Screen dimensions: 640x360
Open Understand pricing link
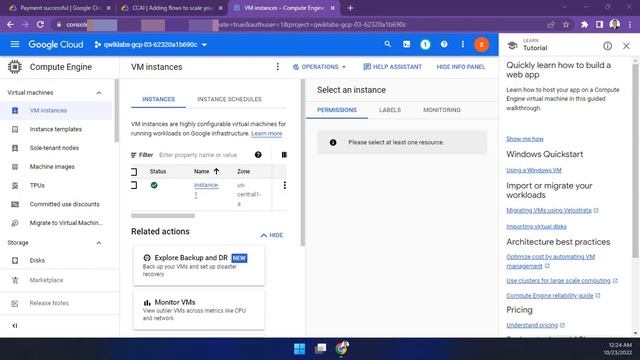point(532,325)
